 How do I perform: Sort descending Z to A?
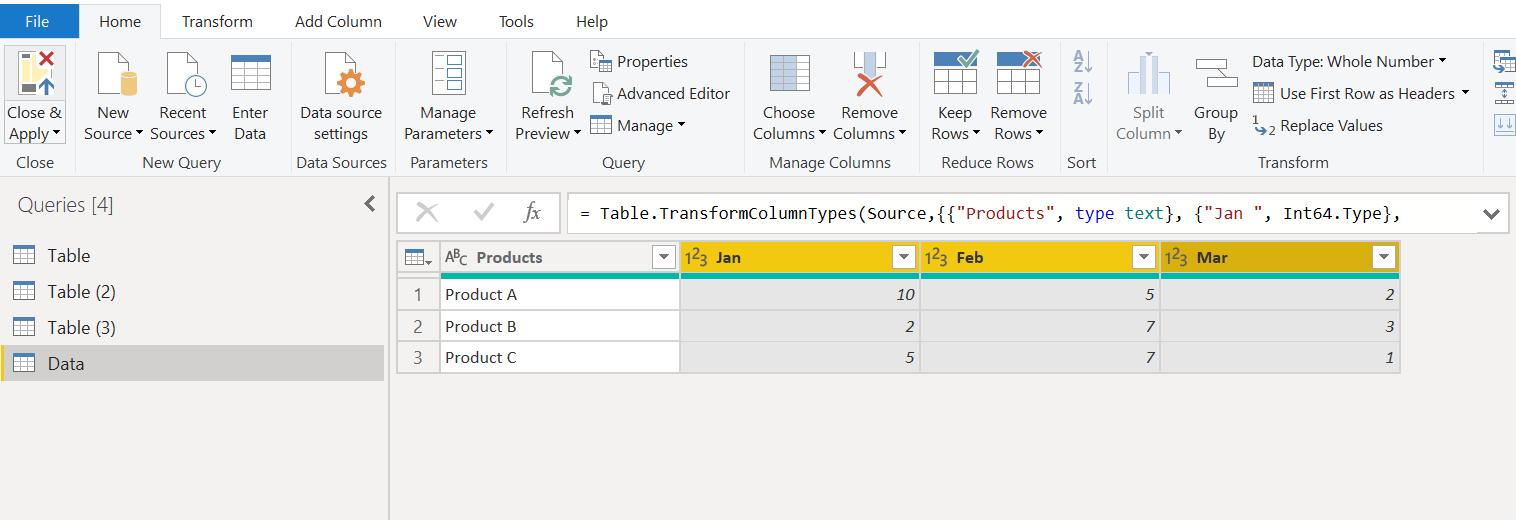click(x=1082, y=93)
